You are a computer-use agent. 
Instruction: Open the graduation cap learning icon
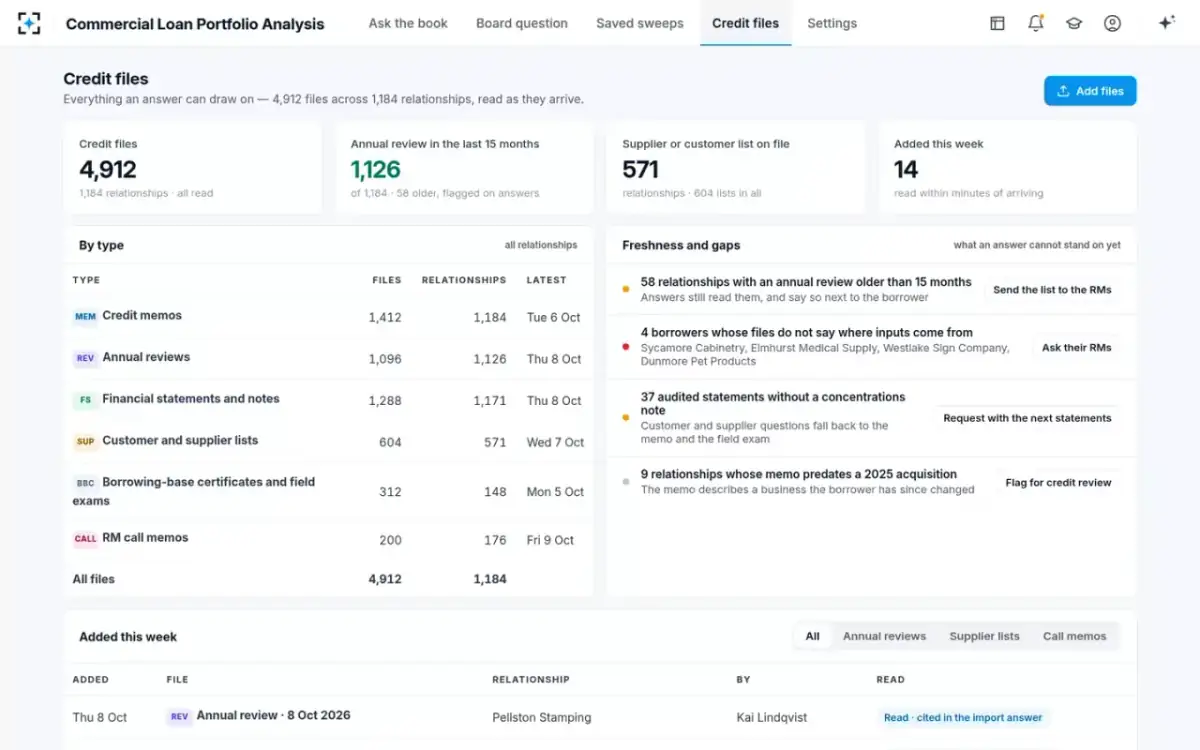tap(1074, 23)
